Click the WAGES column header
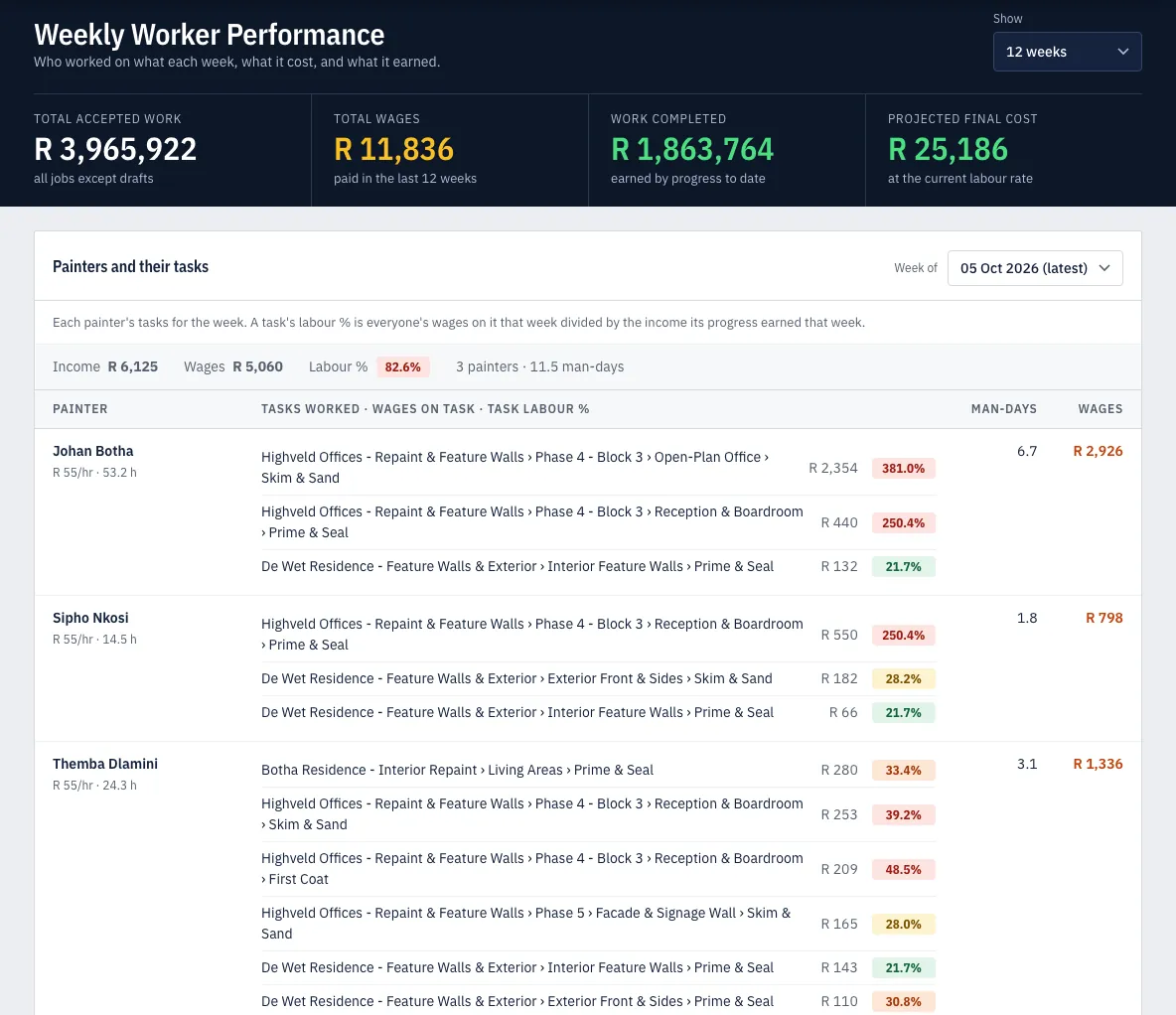 point(1101,409)
